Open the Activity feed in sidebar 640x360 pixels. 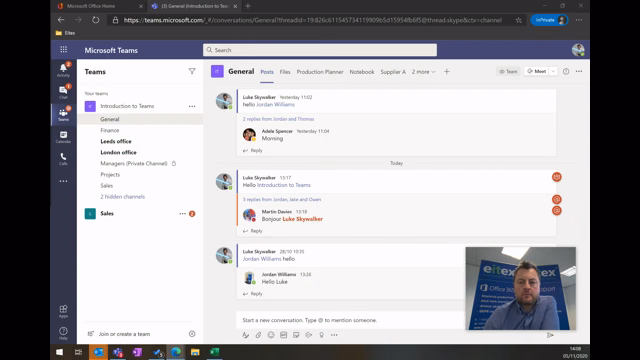[x=63, y=70]
